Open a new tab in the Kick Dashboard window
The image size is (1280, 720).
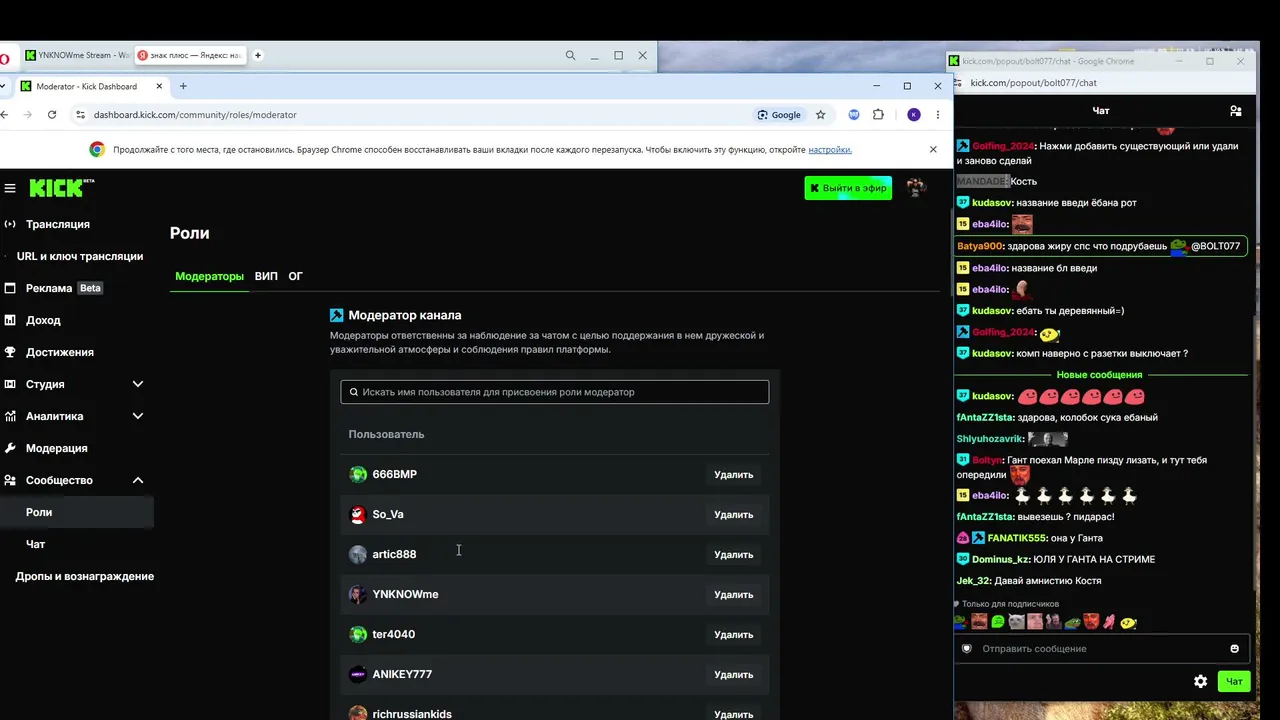coord(183,86)
